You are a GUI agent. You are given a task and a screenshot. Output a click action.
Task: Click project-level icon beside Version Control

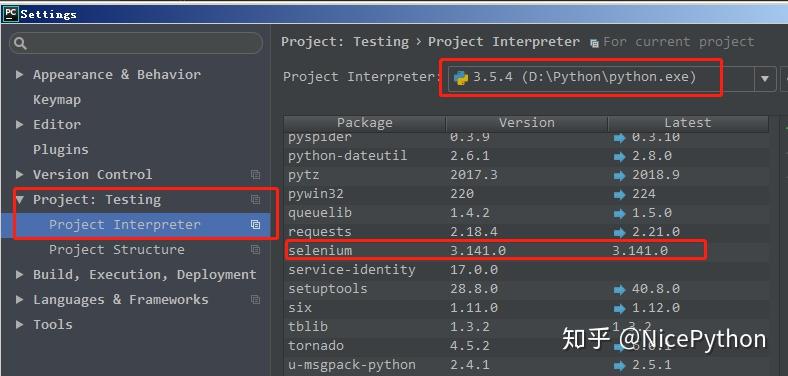pos(255,174)
